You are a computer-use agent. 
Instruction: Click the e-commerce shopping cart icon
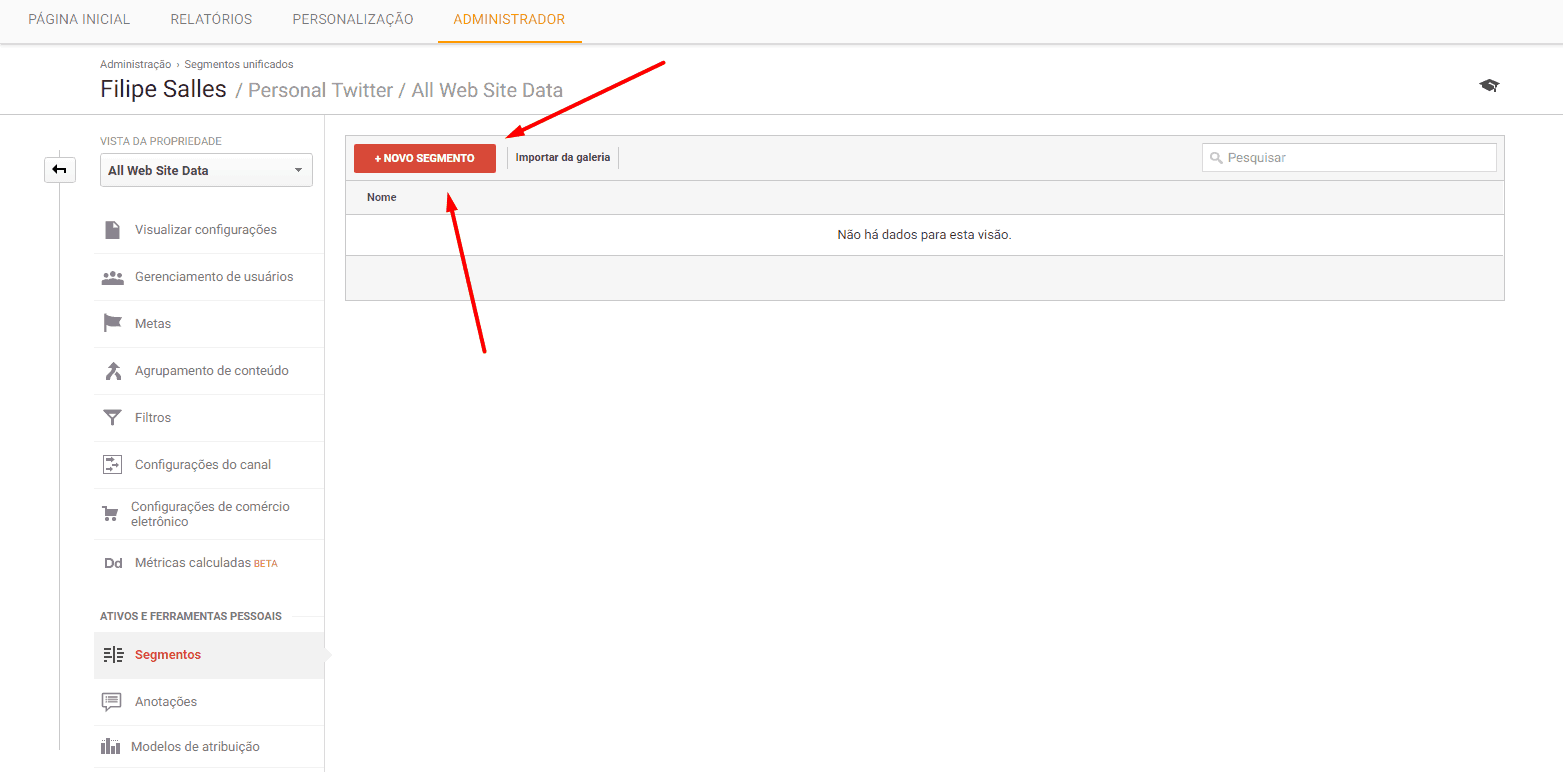click(x=111, y=514)
